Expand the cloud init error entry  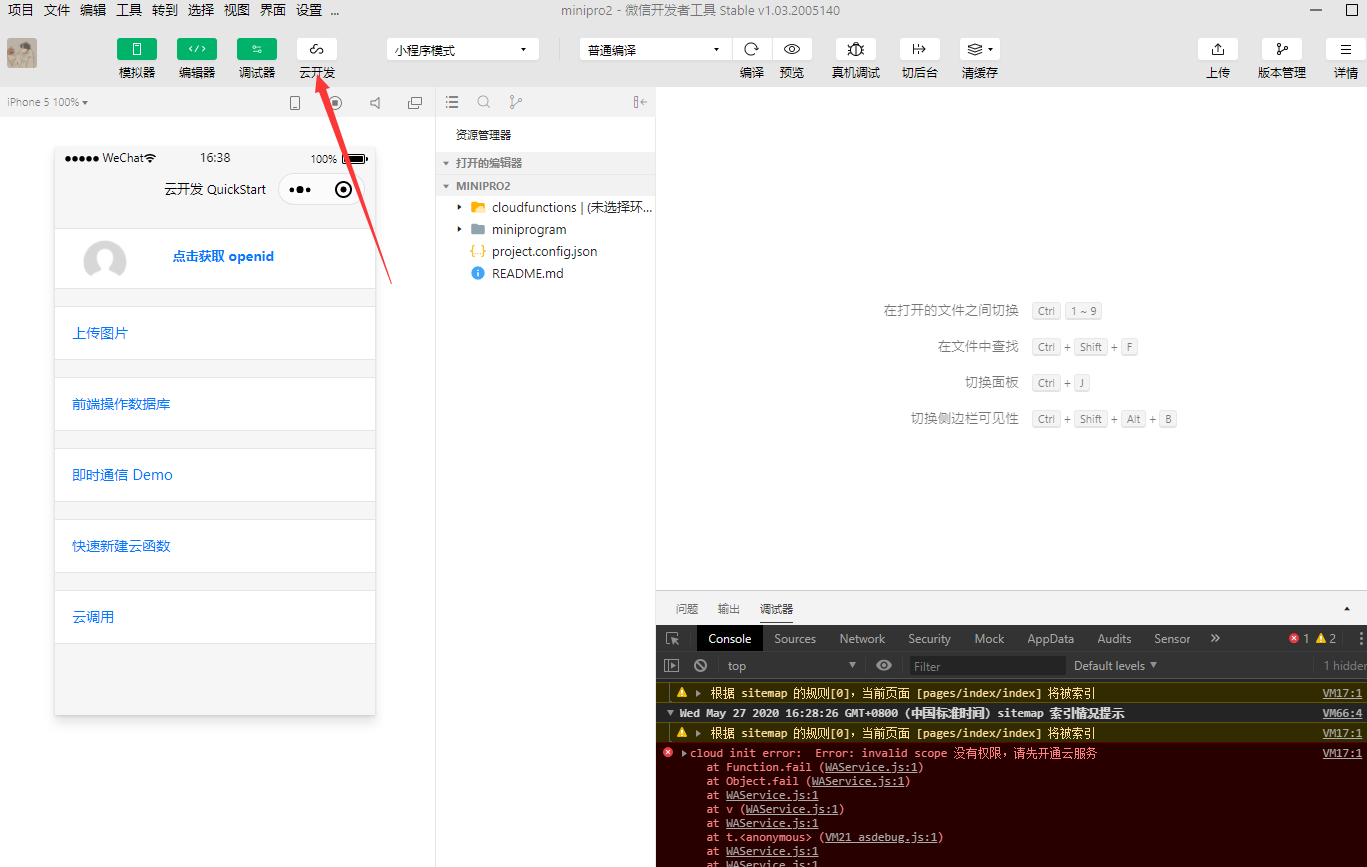tap(684, 753)
